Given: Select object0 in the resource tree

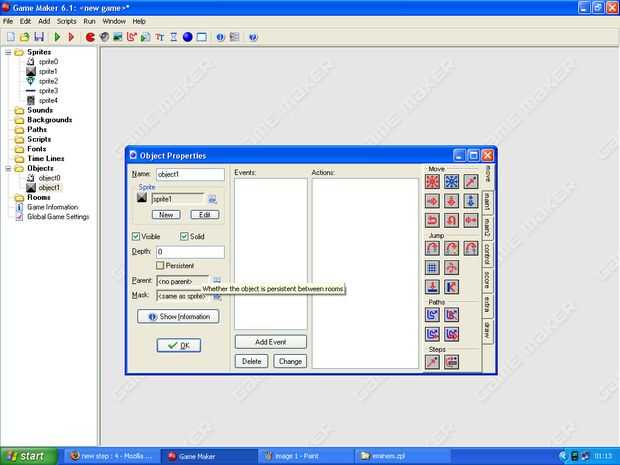Looking at the screenshot, I should pos(49,178).
